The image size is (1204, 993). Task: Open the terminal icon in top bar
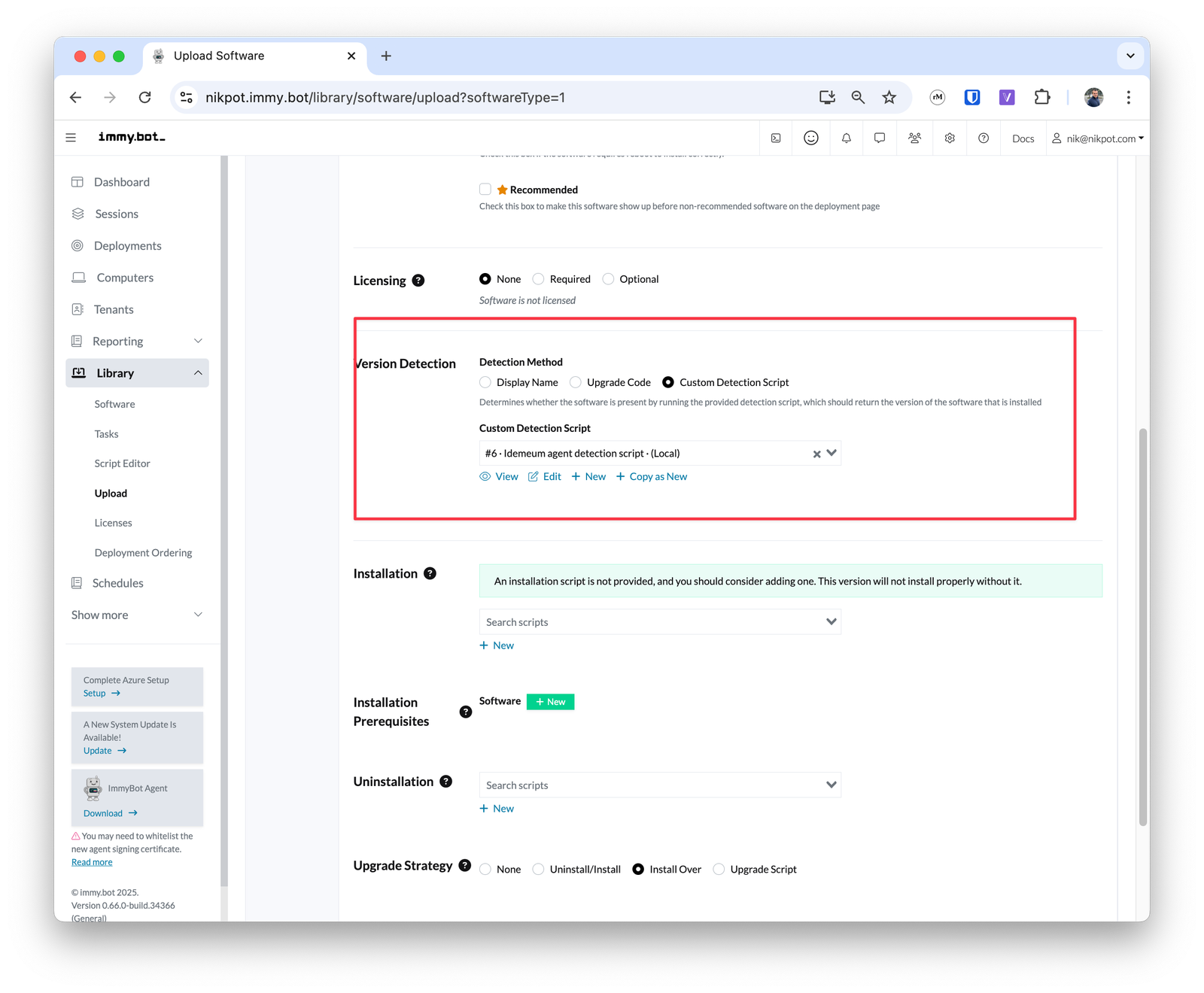[776, 138]
